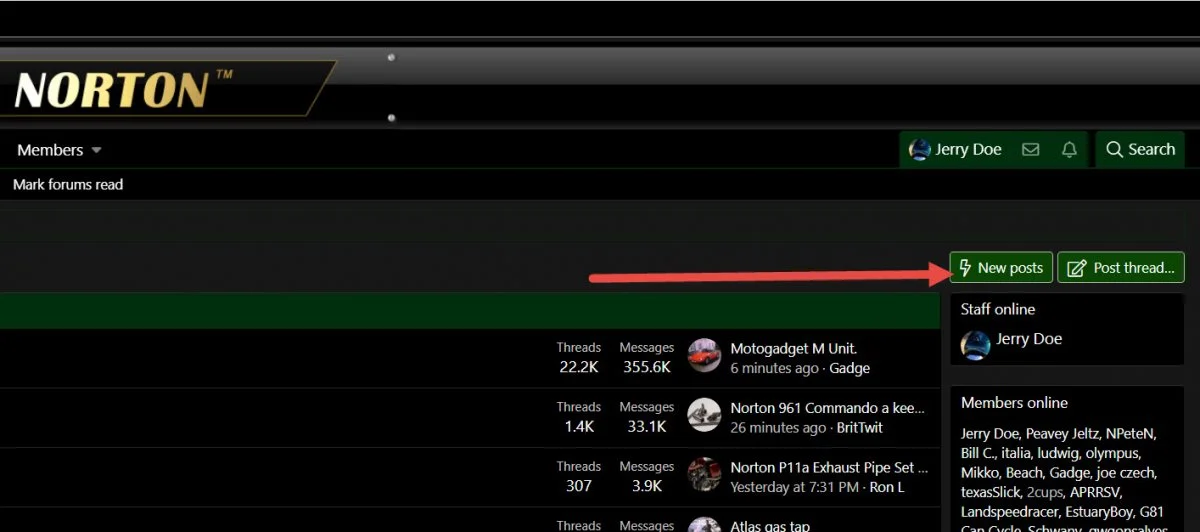Click the 33.1K messages count
The image size is (1200, 532).
(646, 426)
